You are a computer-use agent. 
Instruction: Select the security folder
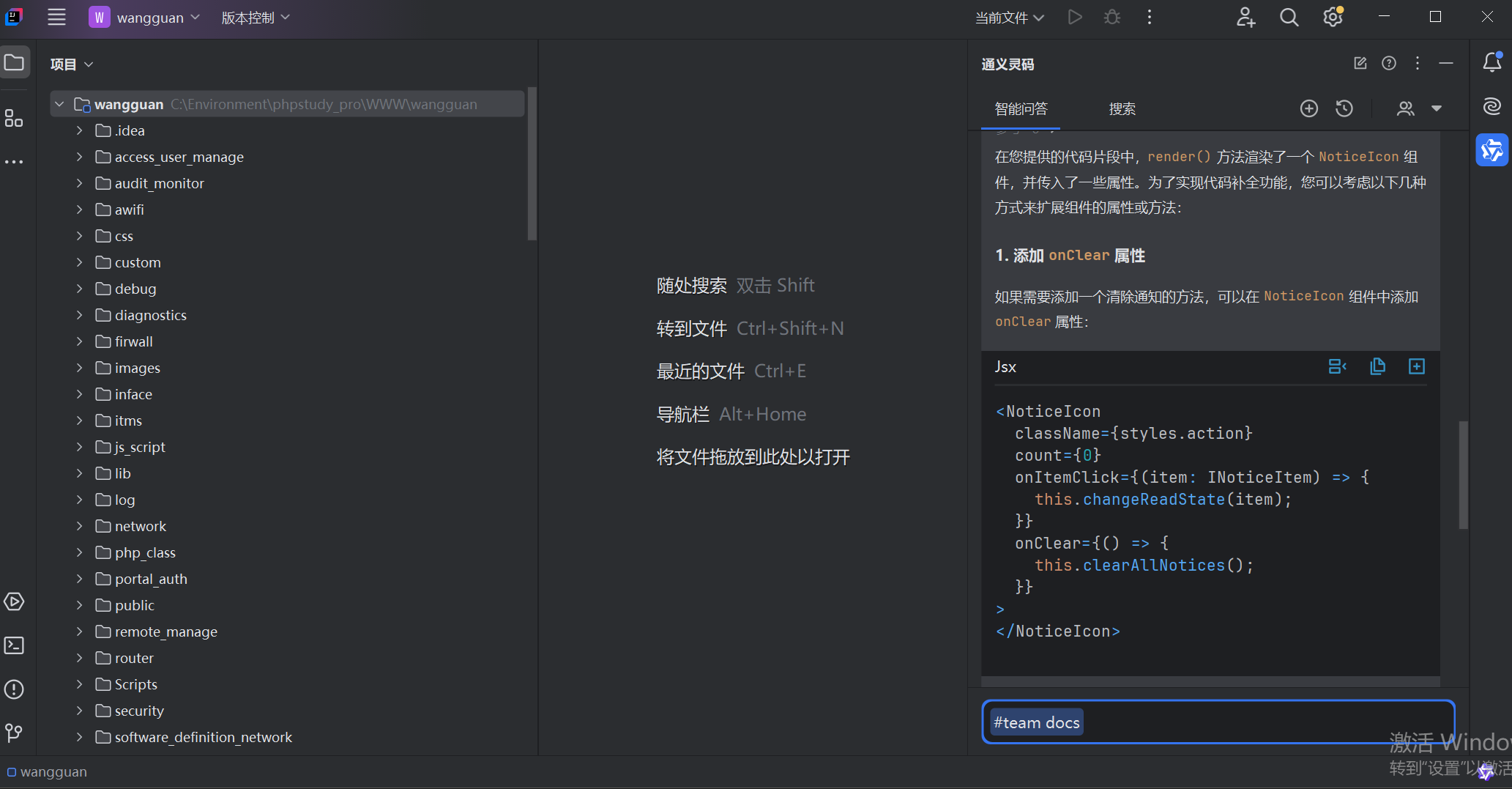(139, 711)
